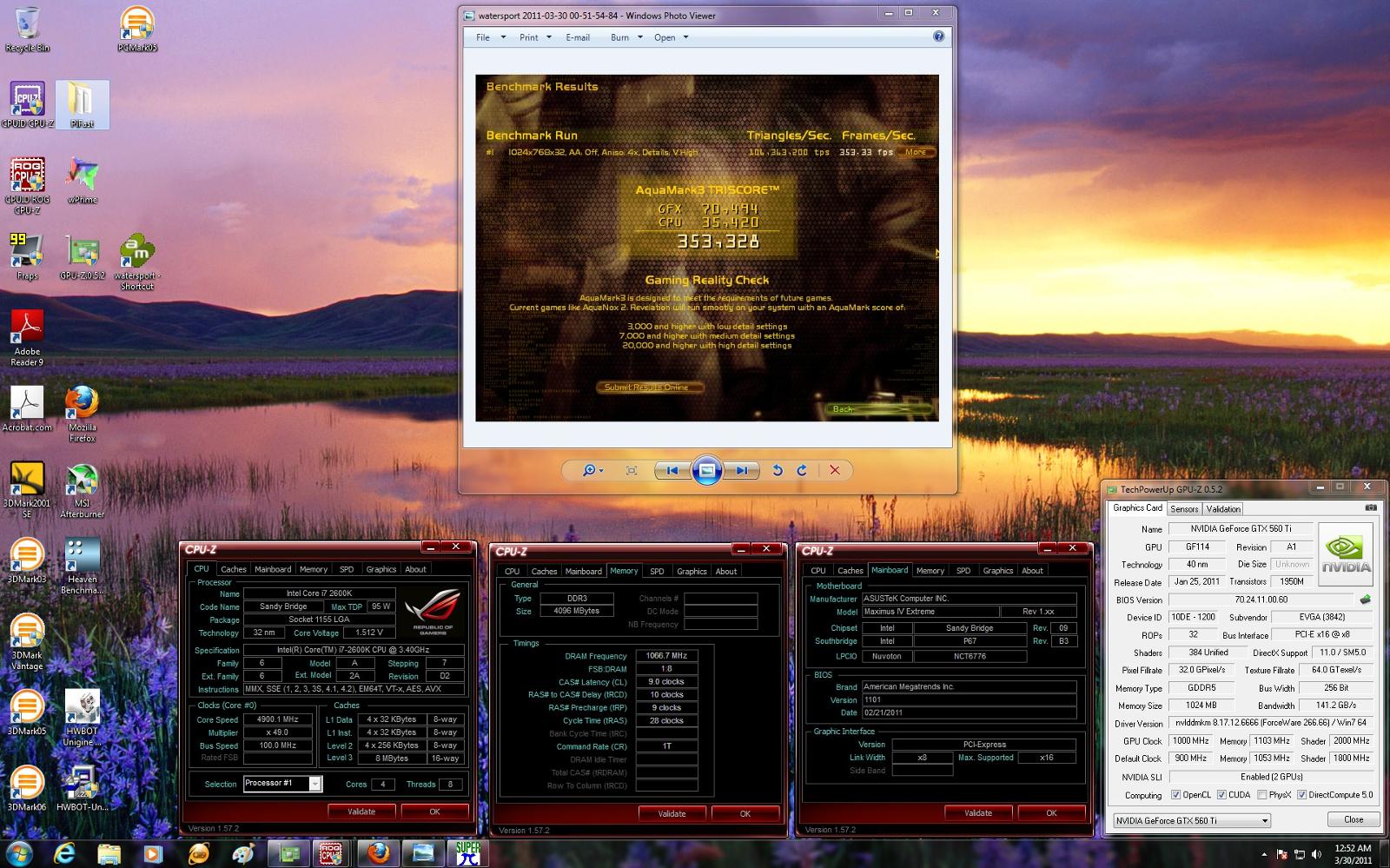Select the Mozilla Firefox desktop shortcut

pyautogui.click(x=82, y=414)
